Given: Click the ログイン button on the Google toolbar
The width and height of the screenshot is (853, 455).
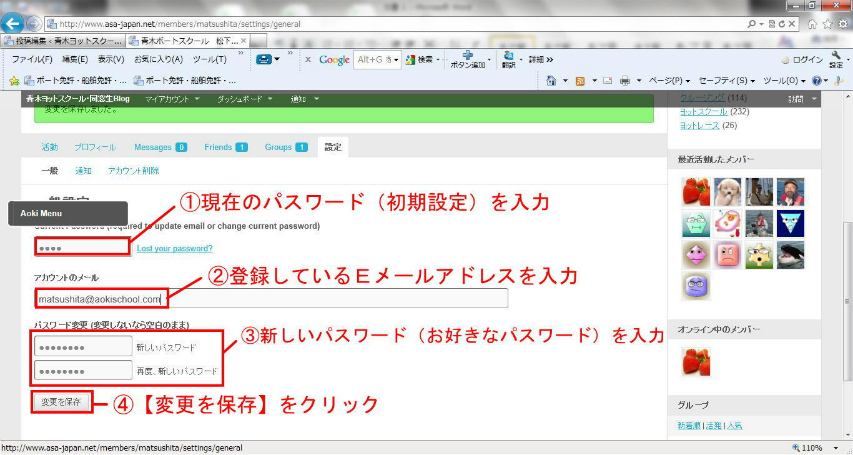Looking at the screenshot, I should (802, 60).
